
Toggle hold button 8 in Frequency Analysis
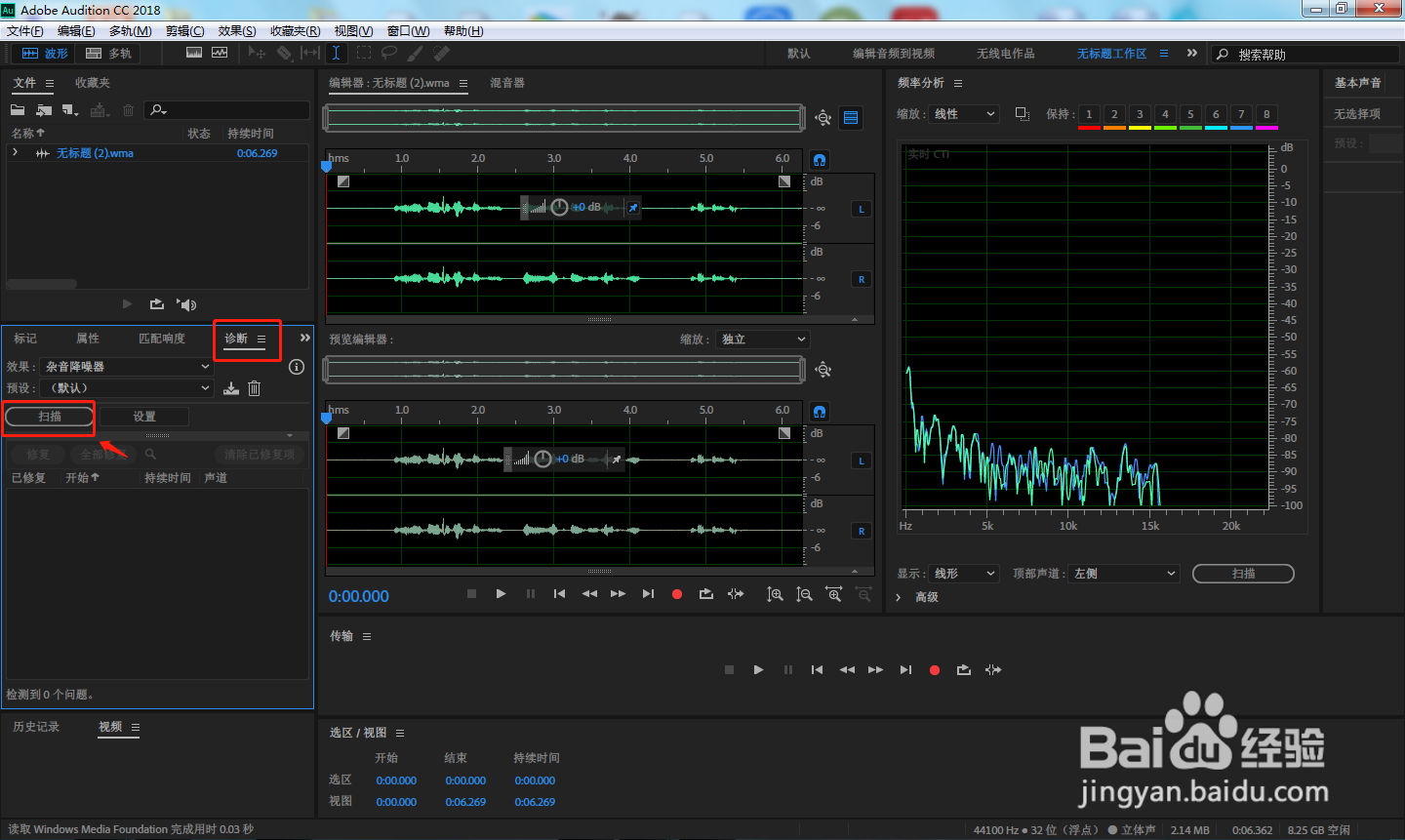[x=1267, y=115]
